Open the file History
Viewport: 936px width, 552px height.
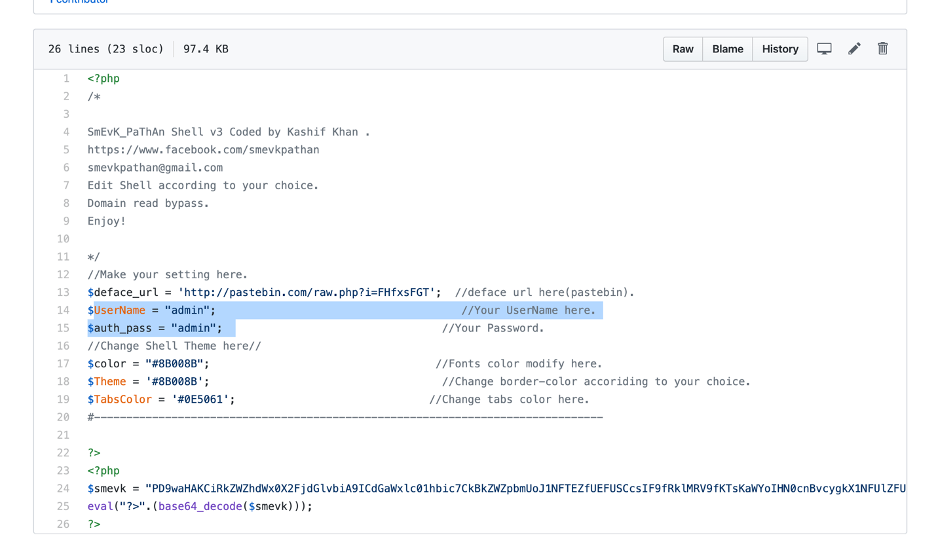coord(780,49)
